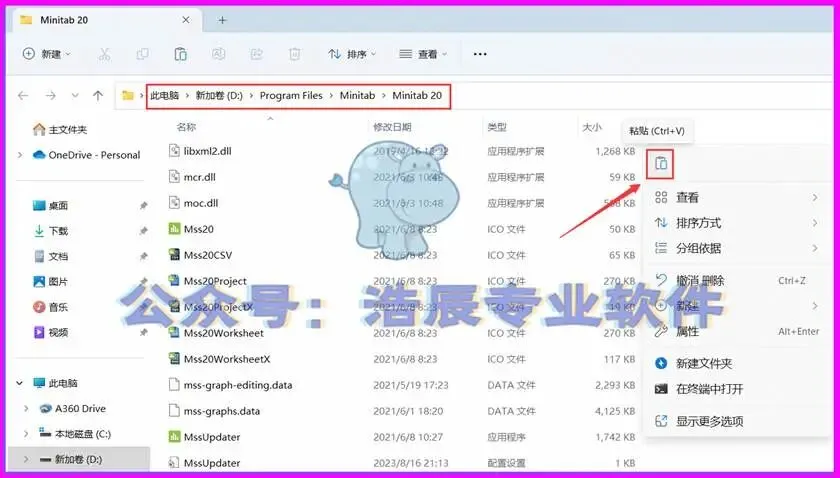Click Program Files in address breadcrumb
840x478 pixels.
click(x=291, y=95)
